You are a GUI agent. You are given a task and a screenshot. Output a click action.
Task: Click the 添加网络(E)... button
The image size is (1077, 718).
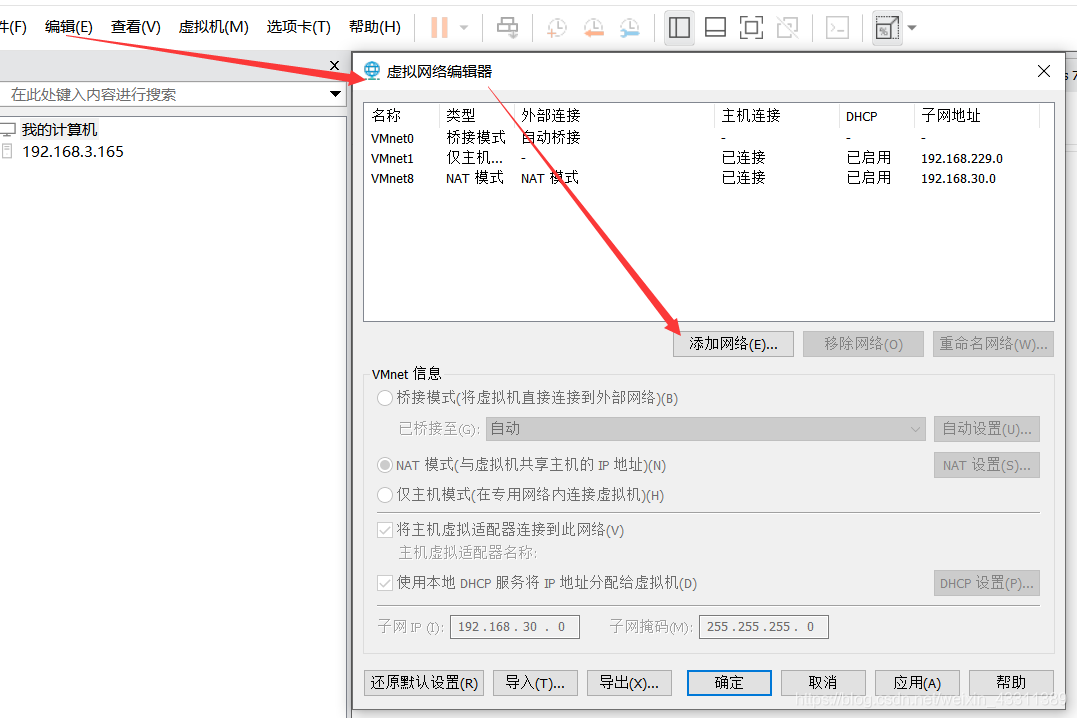734,344
